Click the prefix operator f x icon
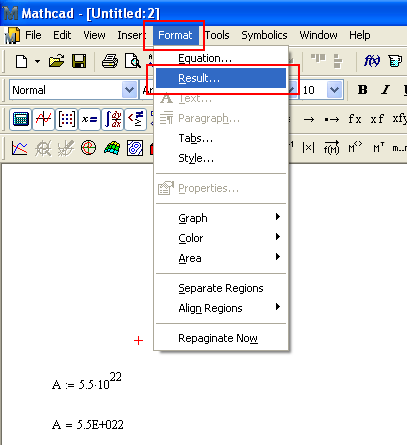Viewport: 409px width, 445px height. 355,119
